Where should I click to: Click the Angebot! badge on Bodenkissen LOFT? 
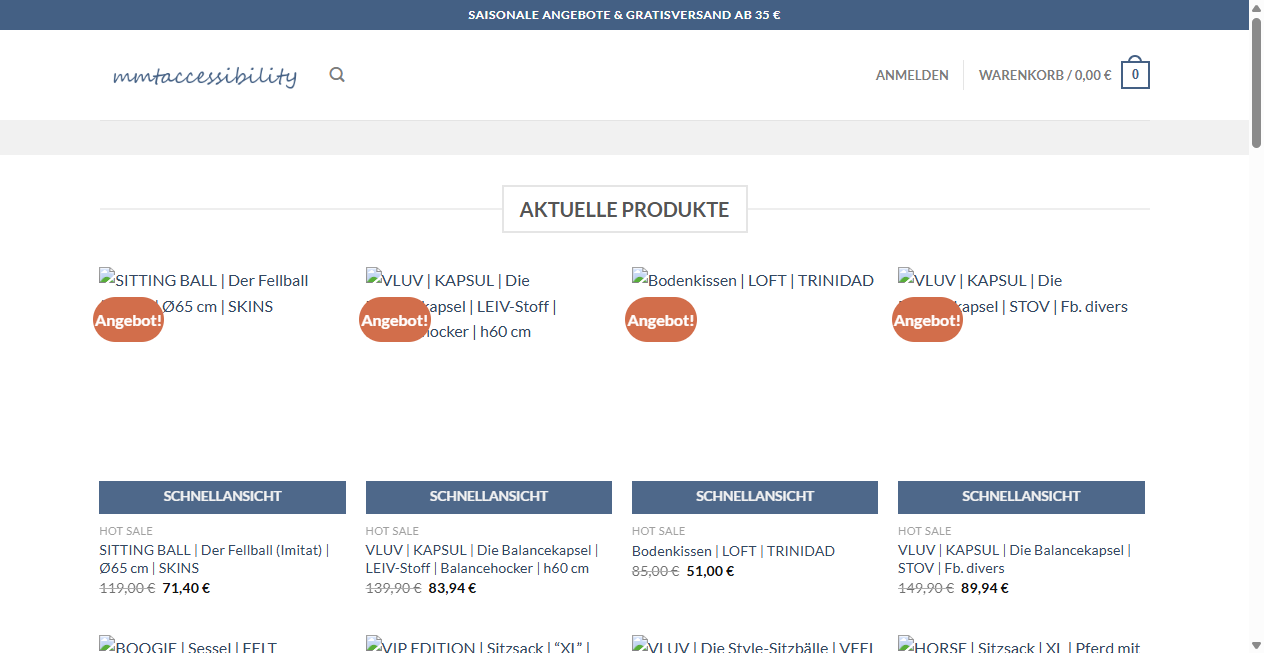[x=661, y=319]
